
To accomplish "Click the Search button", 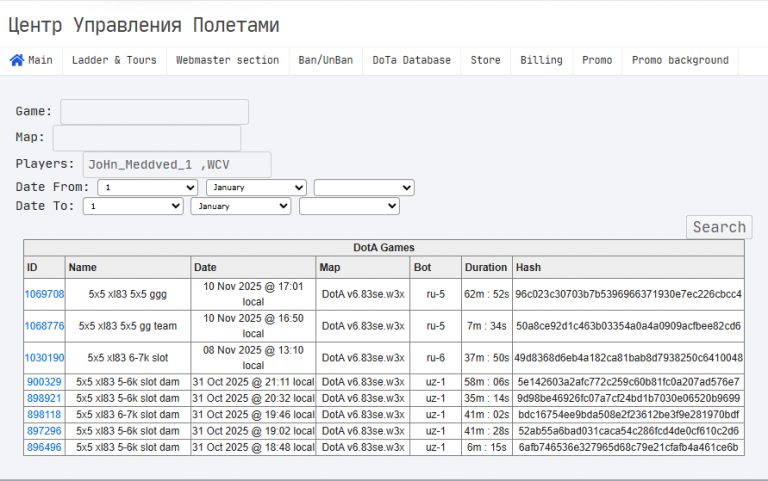I will (x=719, y=227).
